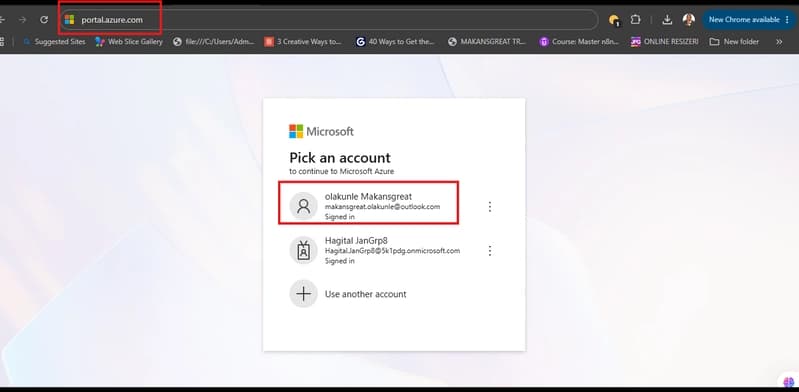Click the olakunle Makansgreat avatar icon
The image size is (799, 392).
click(304, 206)
